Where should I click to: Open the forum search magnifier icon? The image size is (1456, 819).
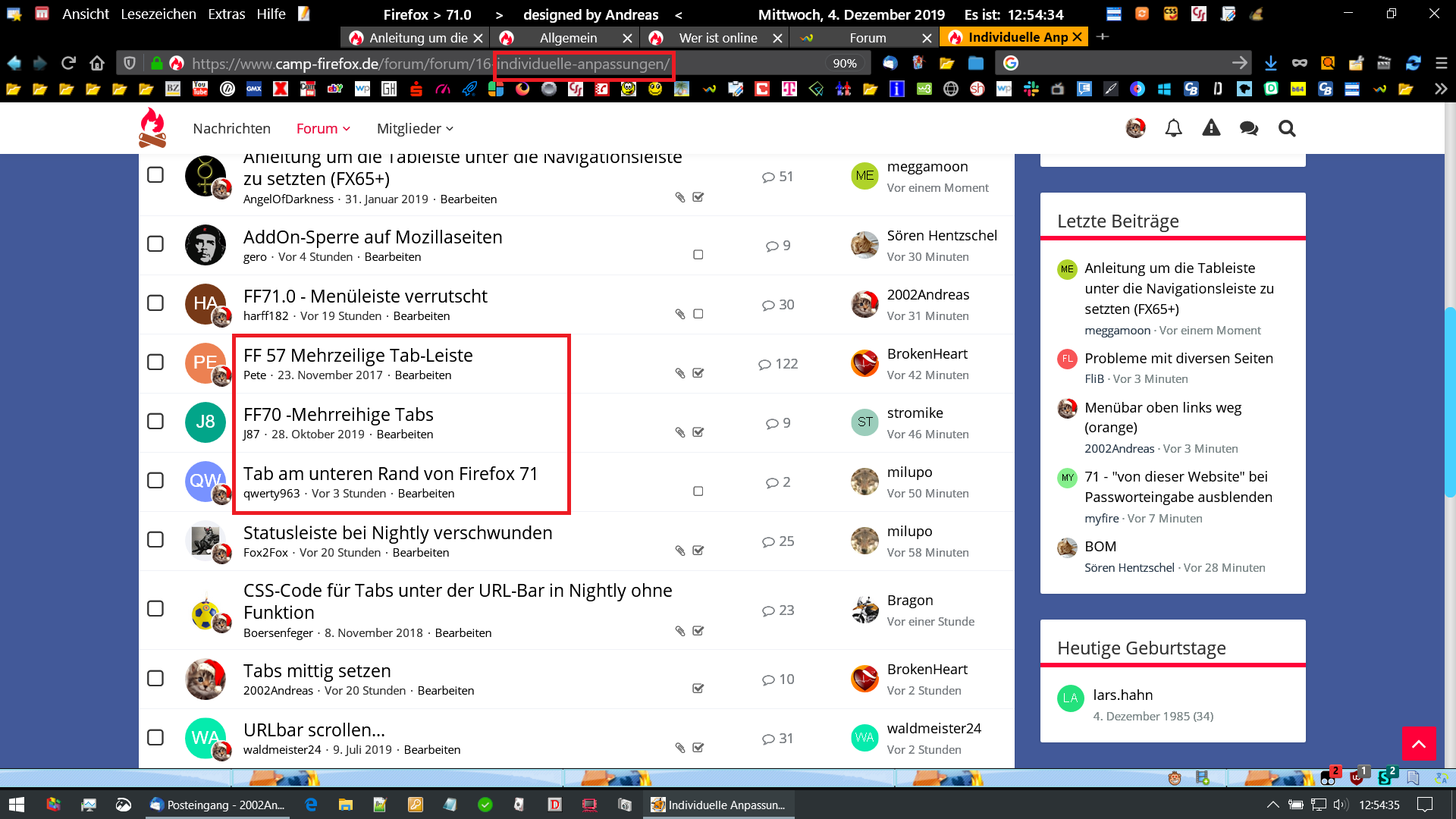click(x=1286, y=128)
